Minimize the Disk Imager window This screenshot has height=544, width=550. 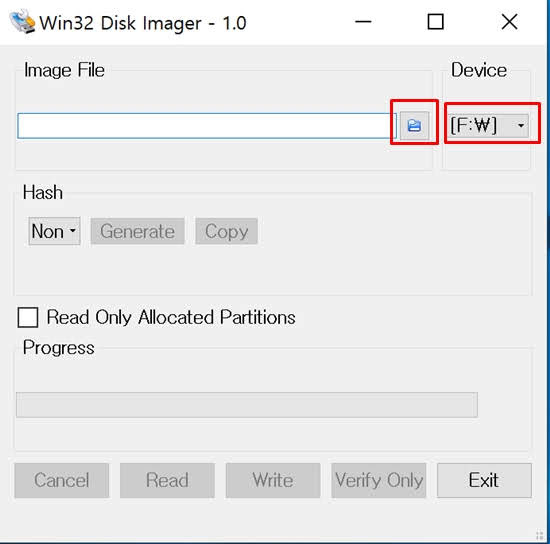click(363, 22)
